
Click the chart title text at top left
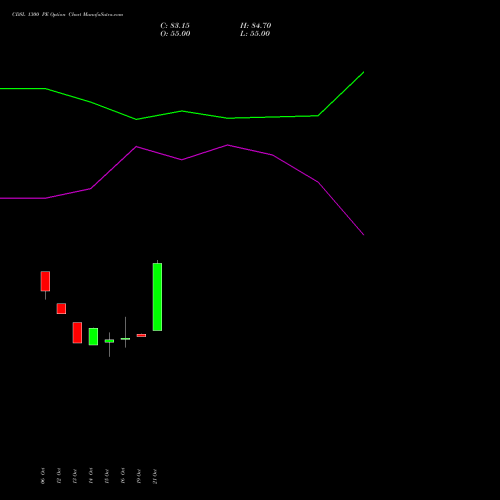click(67, 15)
